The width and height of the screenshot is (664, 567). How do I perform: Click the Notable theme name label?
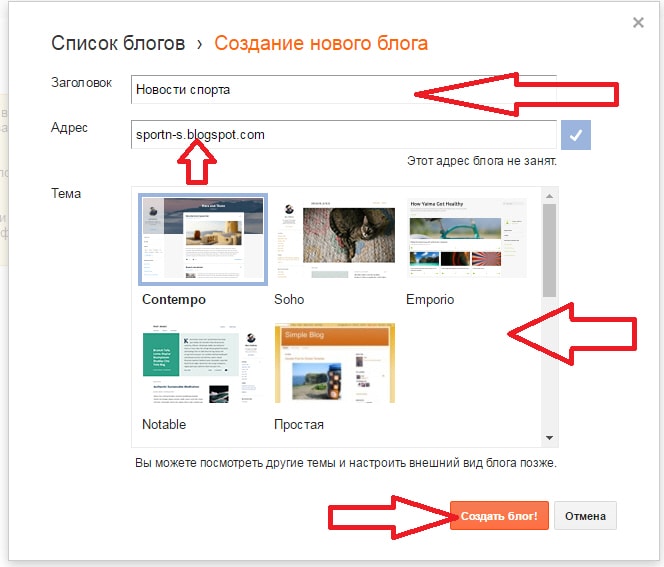[164, 424]
